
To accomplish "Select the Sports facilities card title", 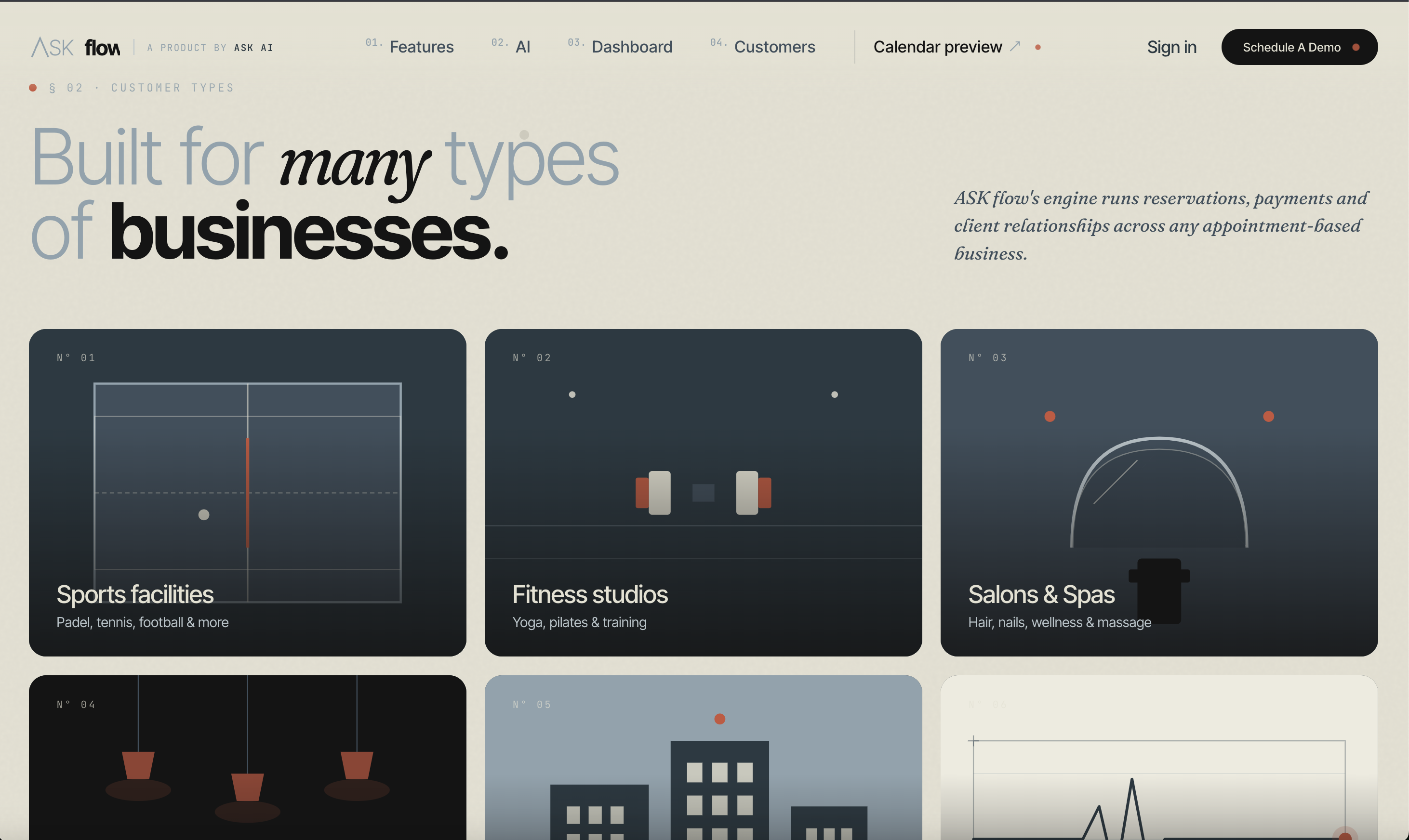I will click(135, 594).
